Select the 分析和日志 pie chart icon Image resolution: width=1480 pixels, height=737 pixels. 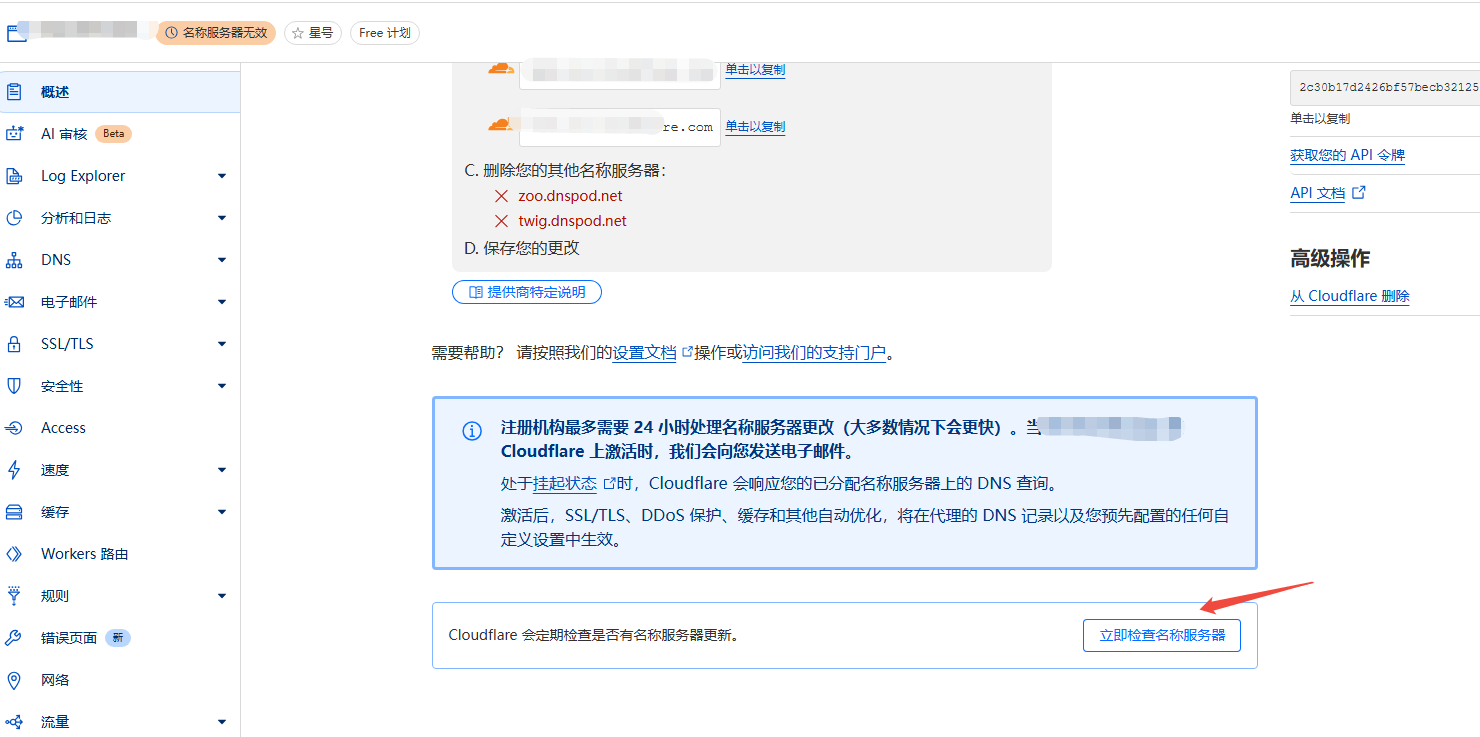pos(14,218)
